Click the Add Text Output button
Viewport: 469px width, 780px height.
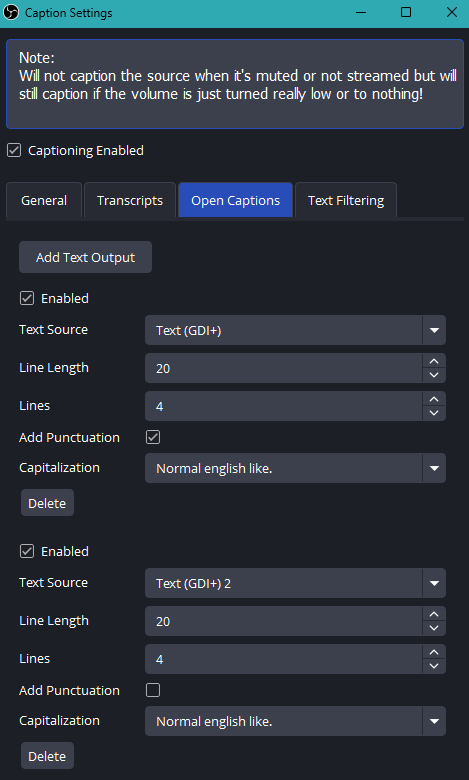click(86, 257)
